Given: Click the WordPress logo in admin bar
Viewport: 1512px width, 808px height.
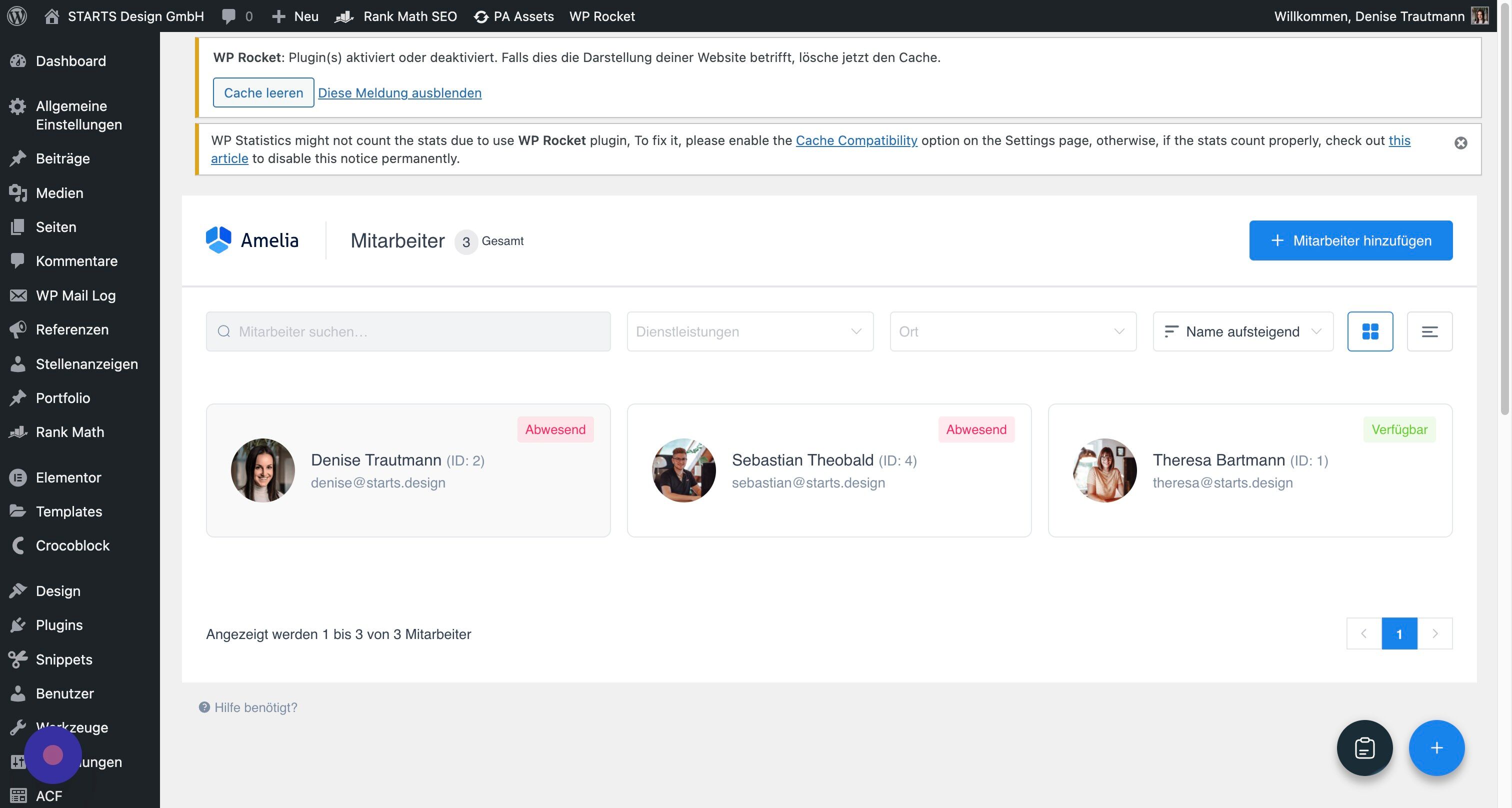Looking at the screenshot, I should 17,16.
